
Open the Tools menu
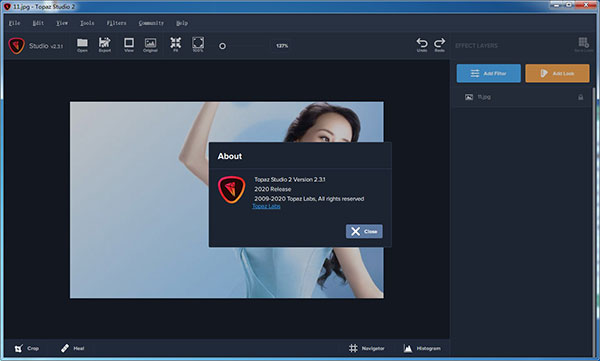coord(87,23)
